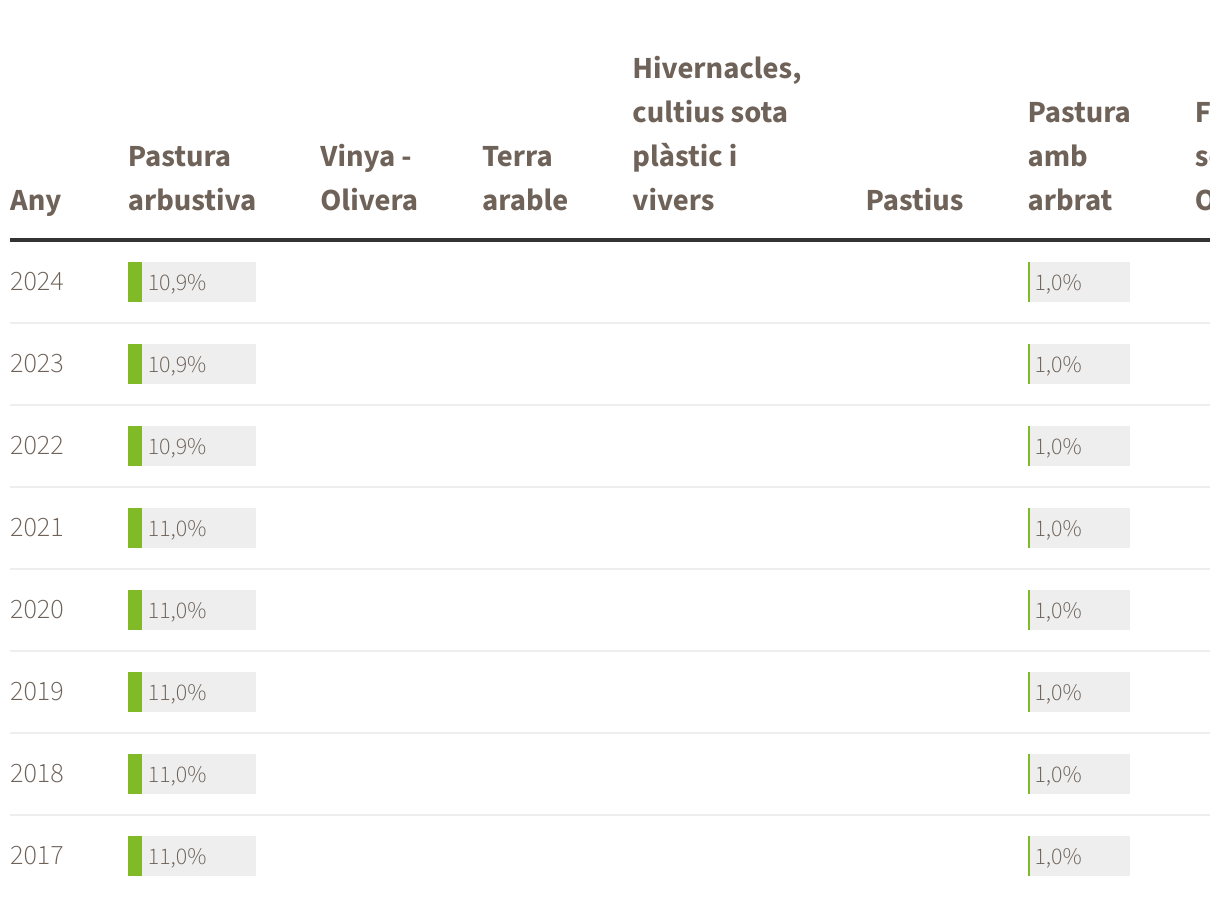Click the "Hivernacles, cultius sota plàstic i vivers" header
This screenshot has width=1220, height=906.
point(716,134)
